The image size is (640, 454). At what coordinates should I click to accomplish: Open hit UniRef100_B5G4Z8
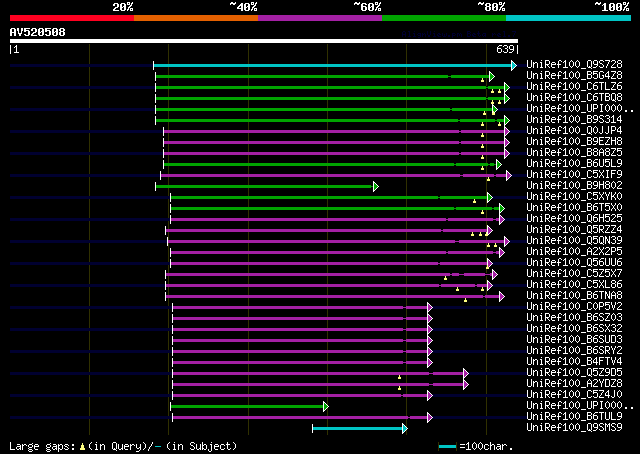click(x=574, y=76)
